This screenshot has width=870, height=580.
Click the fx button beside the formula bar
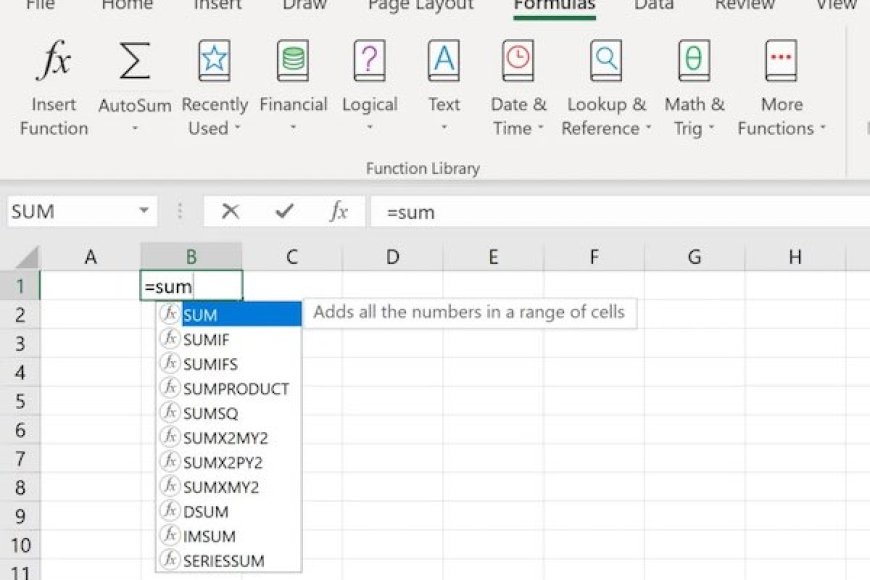click(x=338, y=211)
